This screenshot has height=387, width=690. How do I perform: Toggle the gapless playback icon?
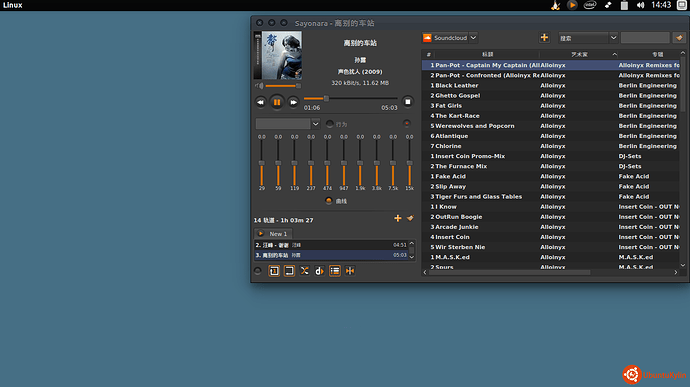point(350,271)
